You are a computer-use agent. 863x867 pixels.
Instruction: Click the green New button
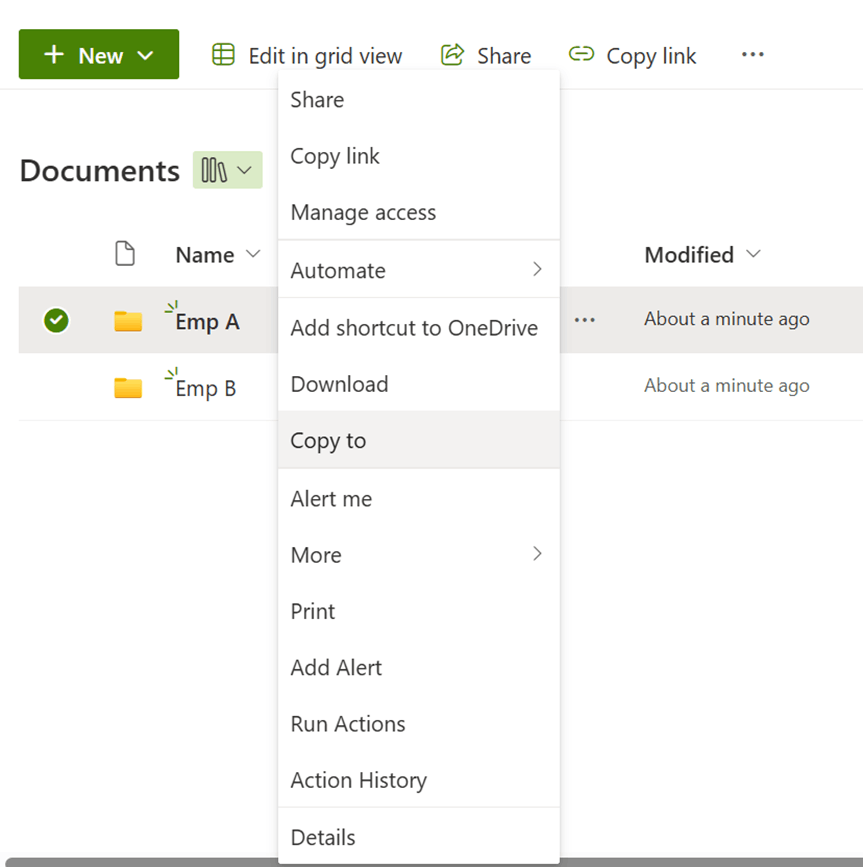pos(99,54)
